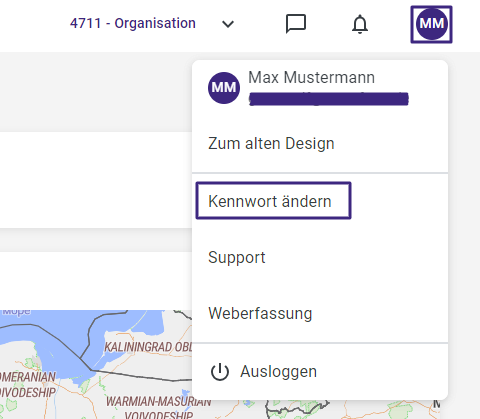Click the Warmian-Masurian Voivodeship map label
This screenshot has width=480, height=419.
[x=159, y=408]
